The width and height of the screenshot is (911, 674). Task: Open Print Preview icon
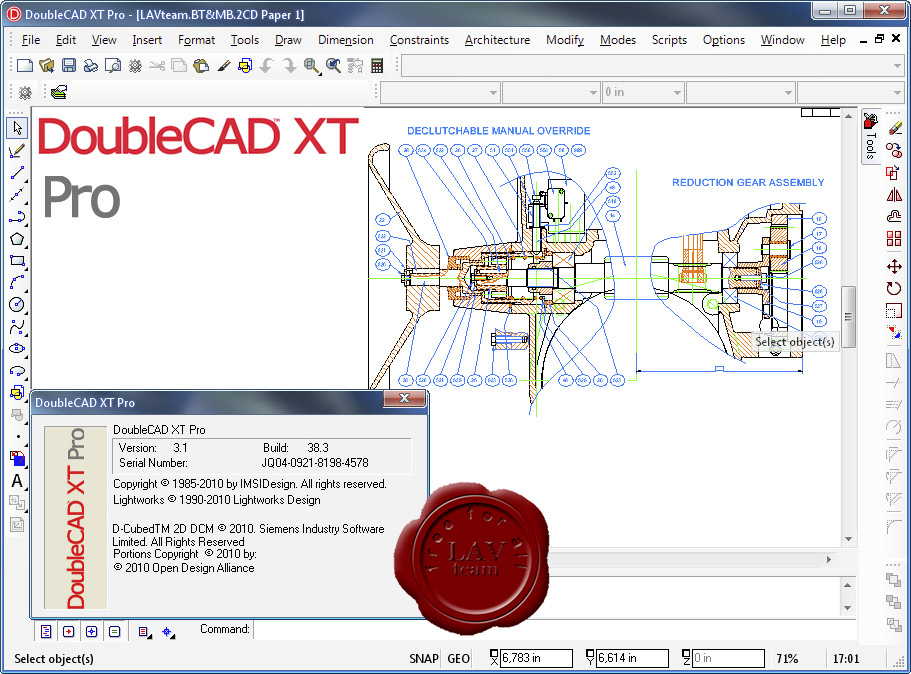[113, 66]
